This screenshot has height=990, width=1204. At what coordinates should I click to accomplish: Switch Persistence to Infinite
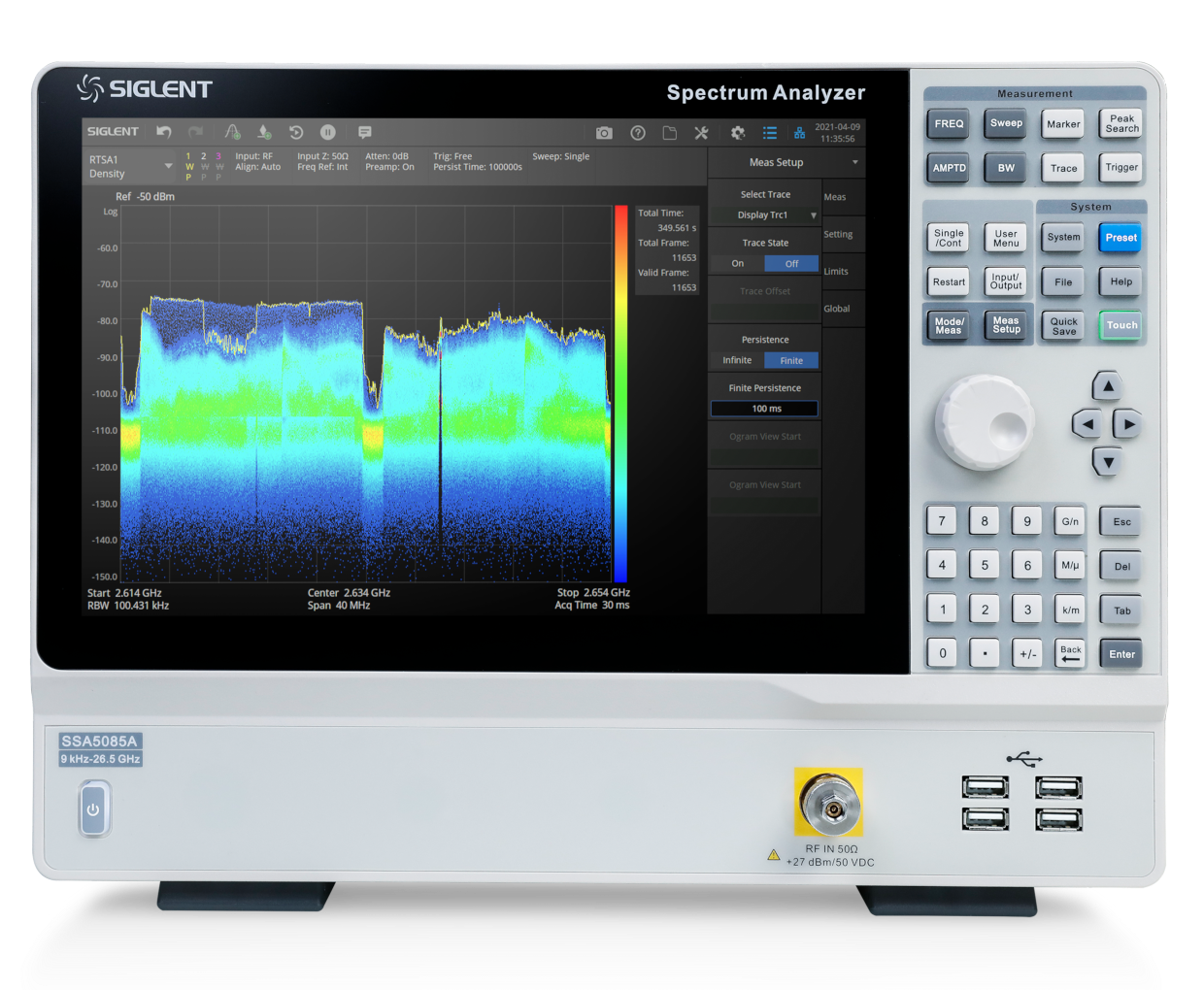[x=737, y=361]
